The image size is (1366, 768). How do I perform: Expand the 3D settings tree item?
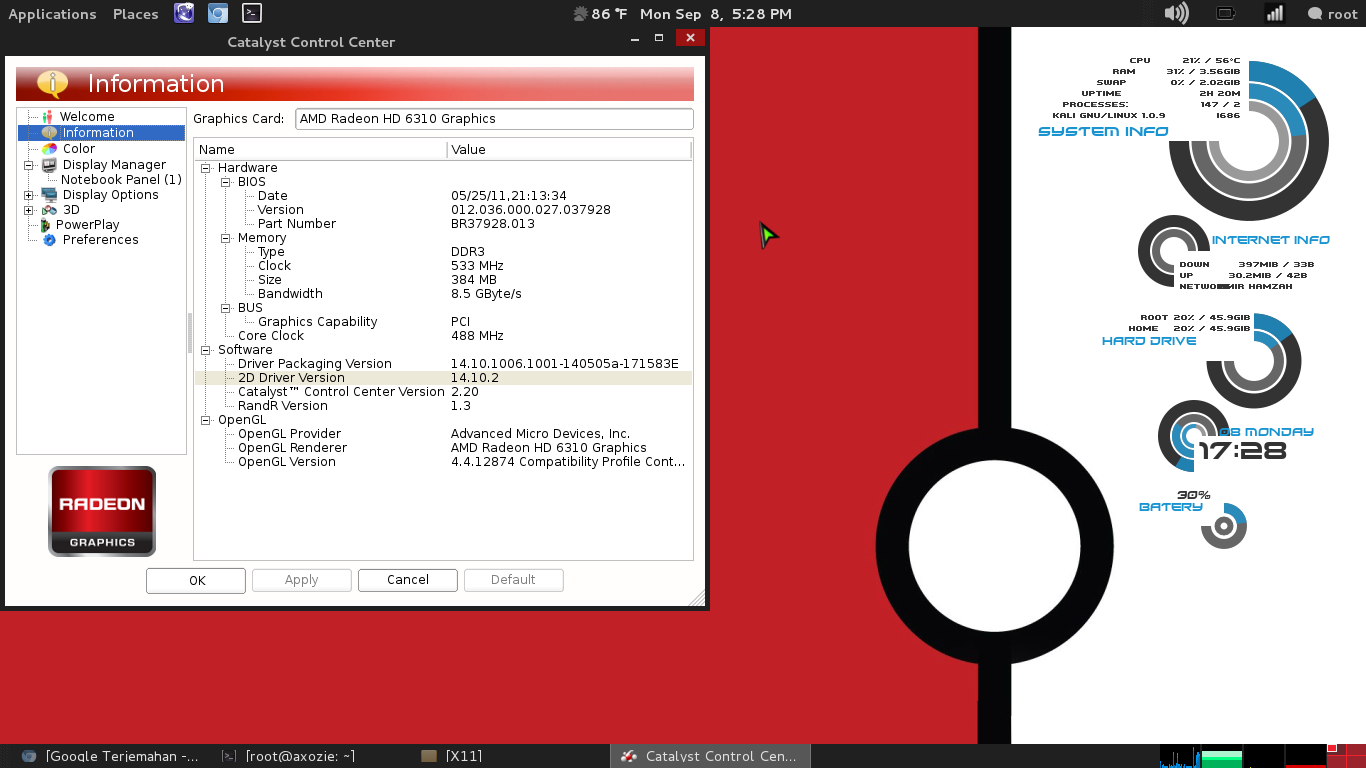(x=29, y=210)
